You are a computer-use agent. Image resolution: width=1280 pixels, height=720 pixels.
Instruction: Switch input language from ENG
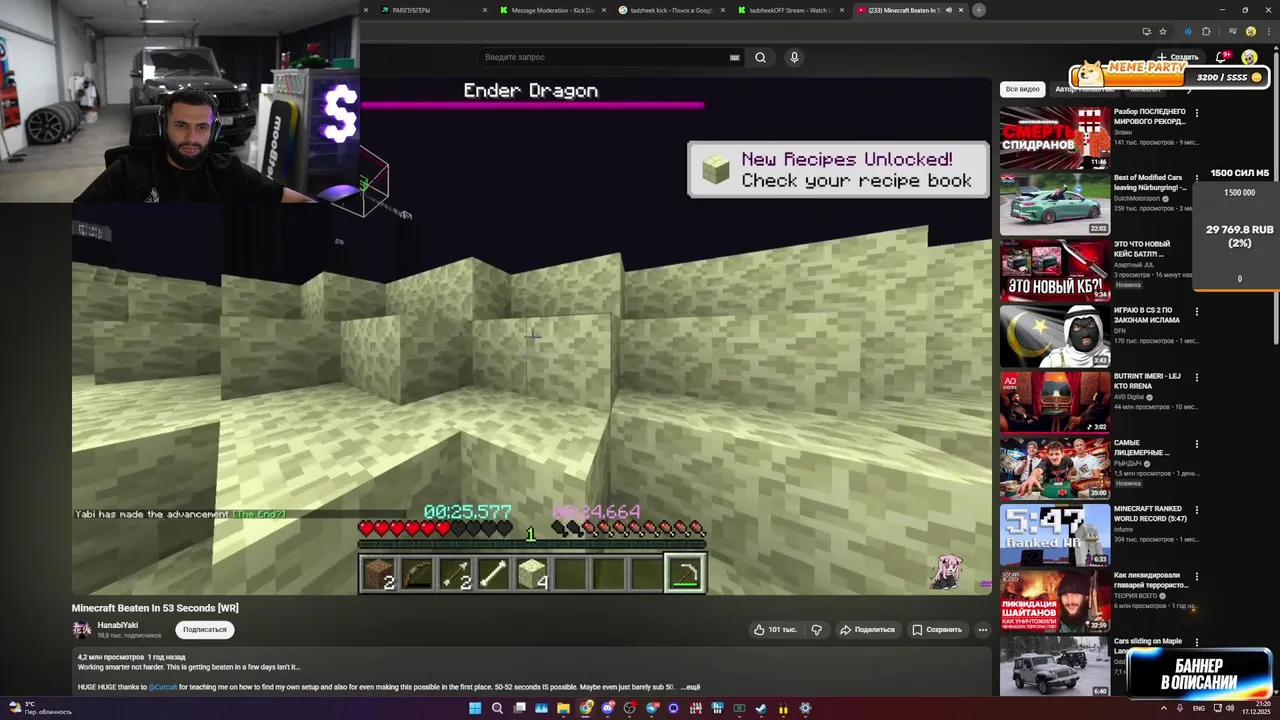click(1199, 708)
